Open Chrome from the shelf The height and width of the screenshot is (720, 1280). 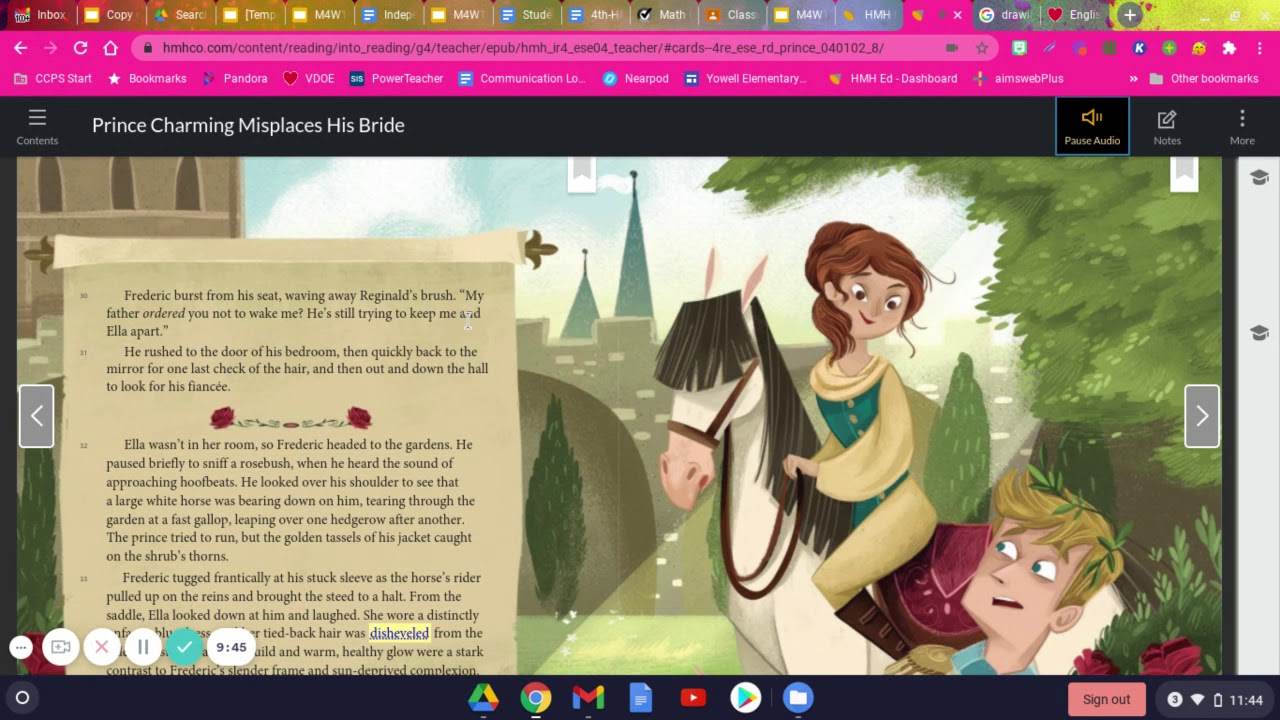coord(536,698)
